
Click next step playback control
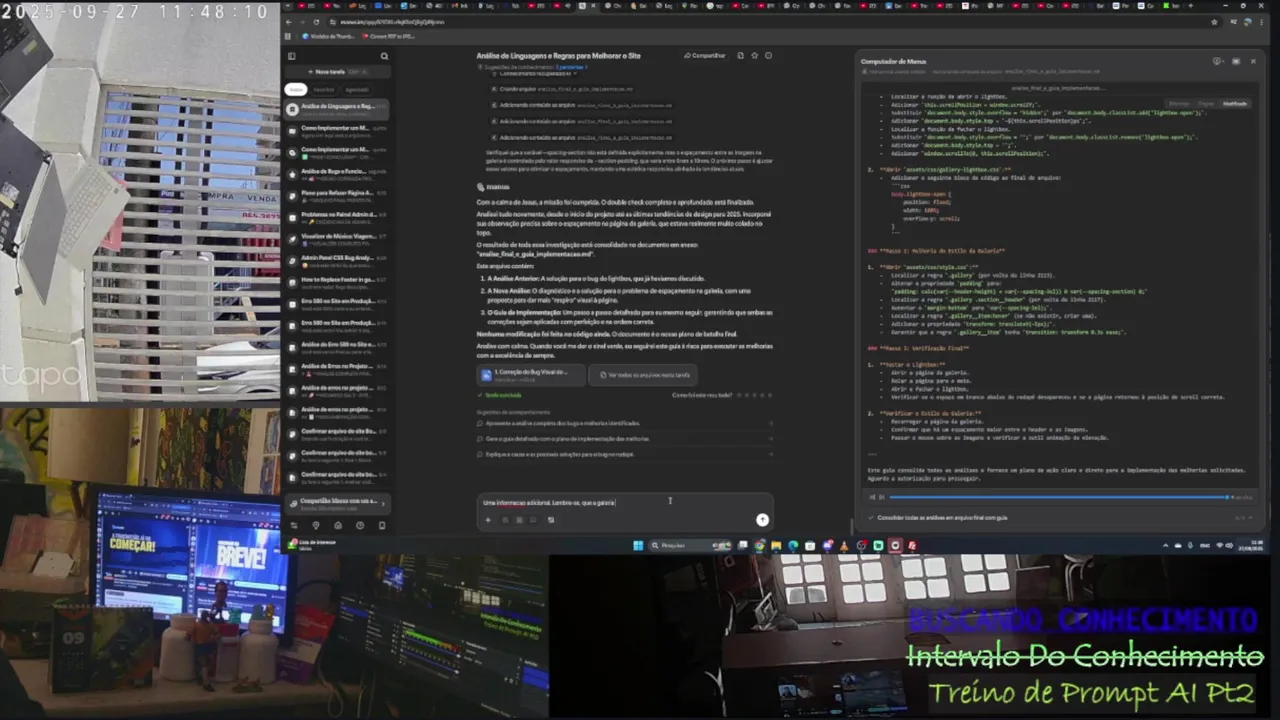point(881,497)
